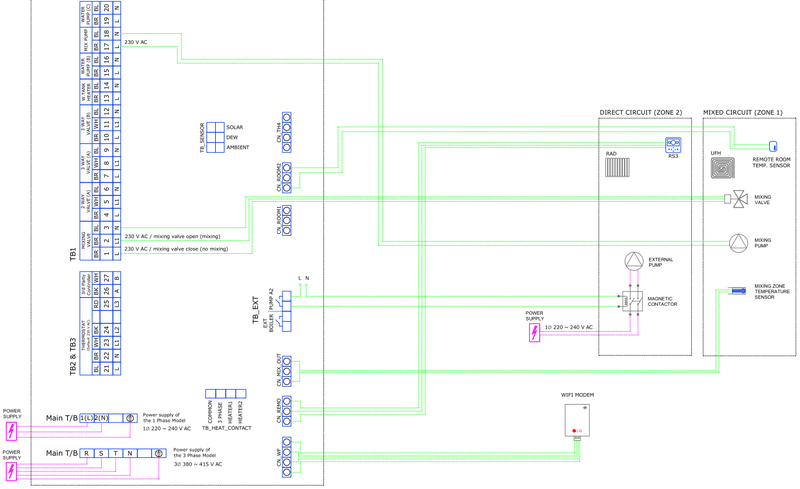Select the PUMP A2 terminal on TB_EXT
Viewport: 800px width, 489px height.
click(287, 301)
